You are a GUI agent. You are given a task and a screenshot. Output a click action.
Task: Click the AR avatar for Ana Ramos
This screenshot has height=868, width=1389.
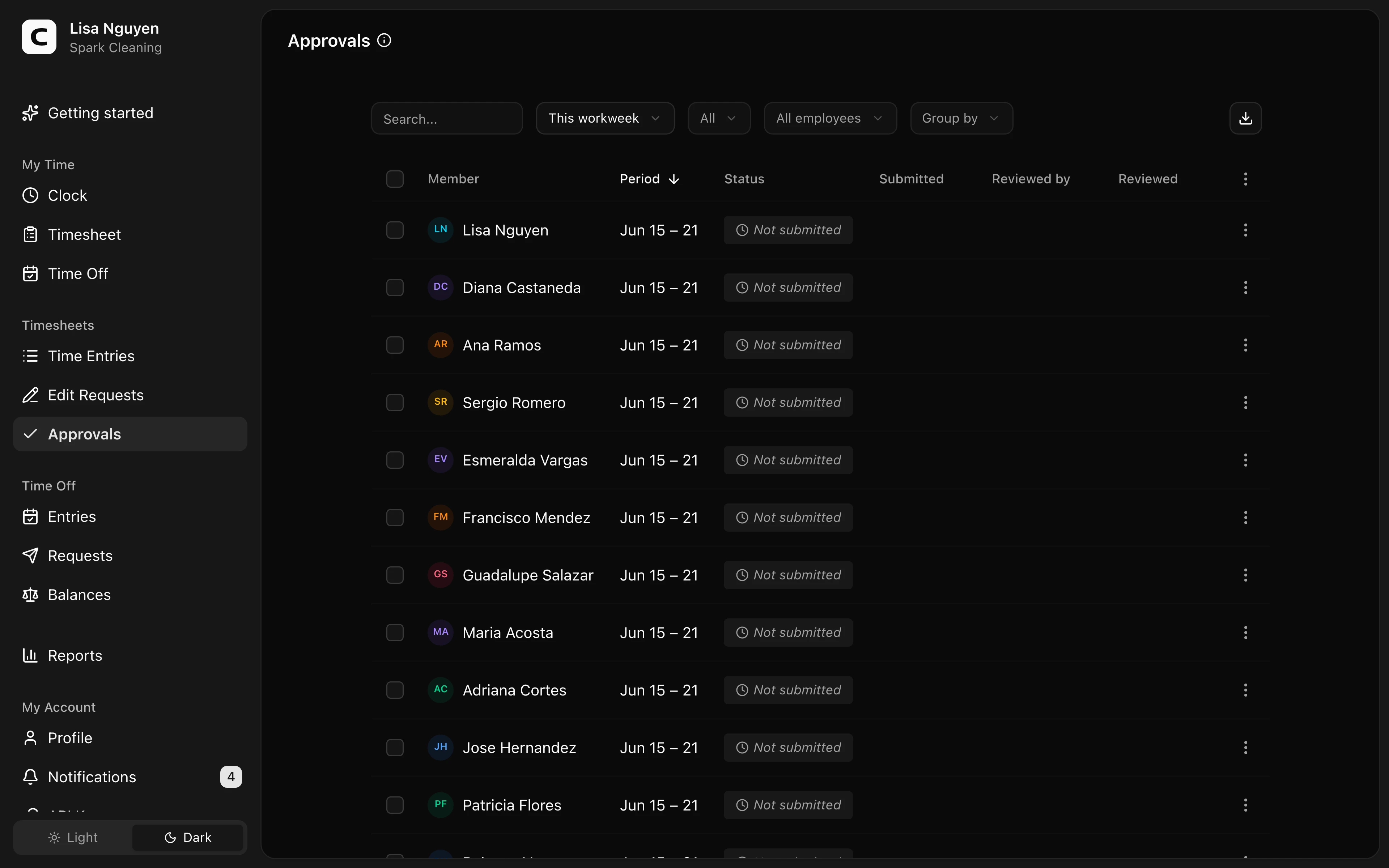click(x=440, y=344)
